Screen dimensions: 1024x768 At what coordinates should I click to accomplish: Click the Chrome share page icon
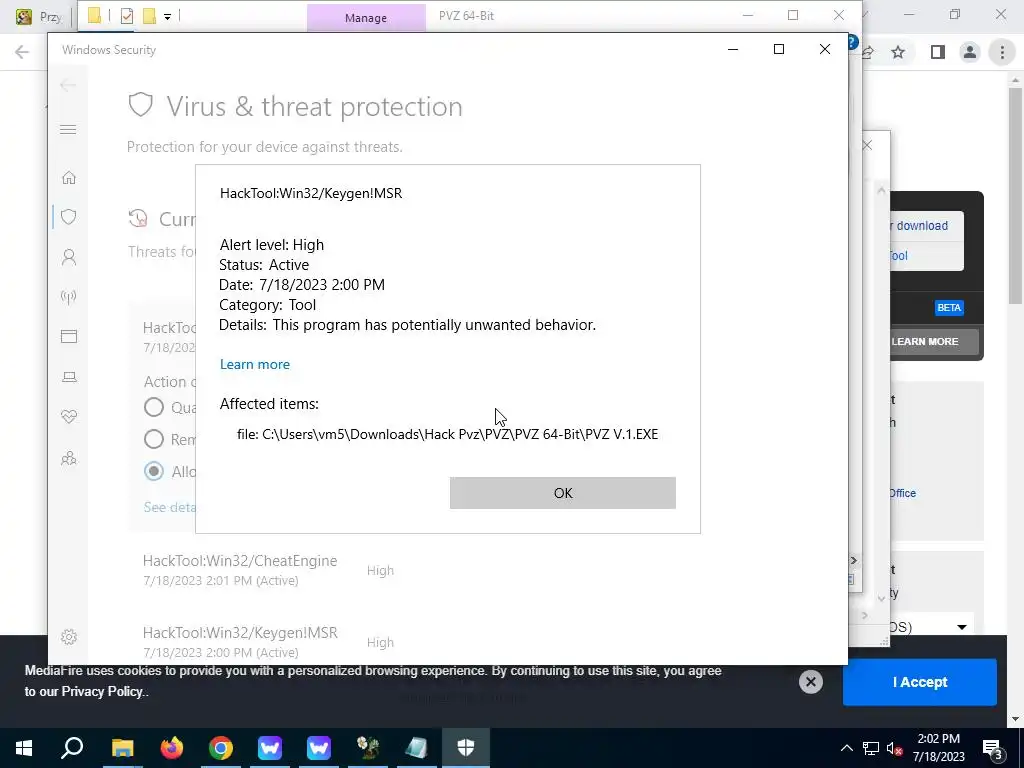pyautogui.click(x=868, y=52)
